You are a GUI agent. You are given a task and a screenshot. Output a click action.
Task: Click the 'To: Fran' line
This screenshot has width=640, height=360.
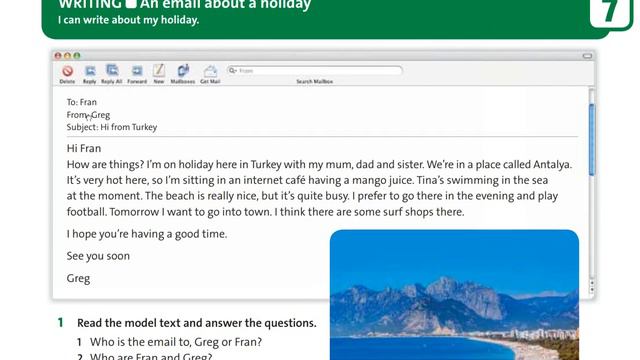click(x=82, y=102)
